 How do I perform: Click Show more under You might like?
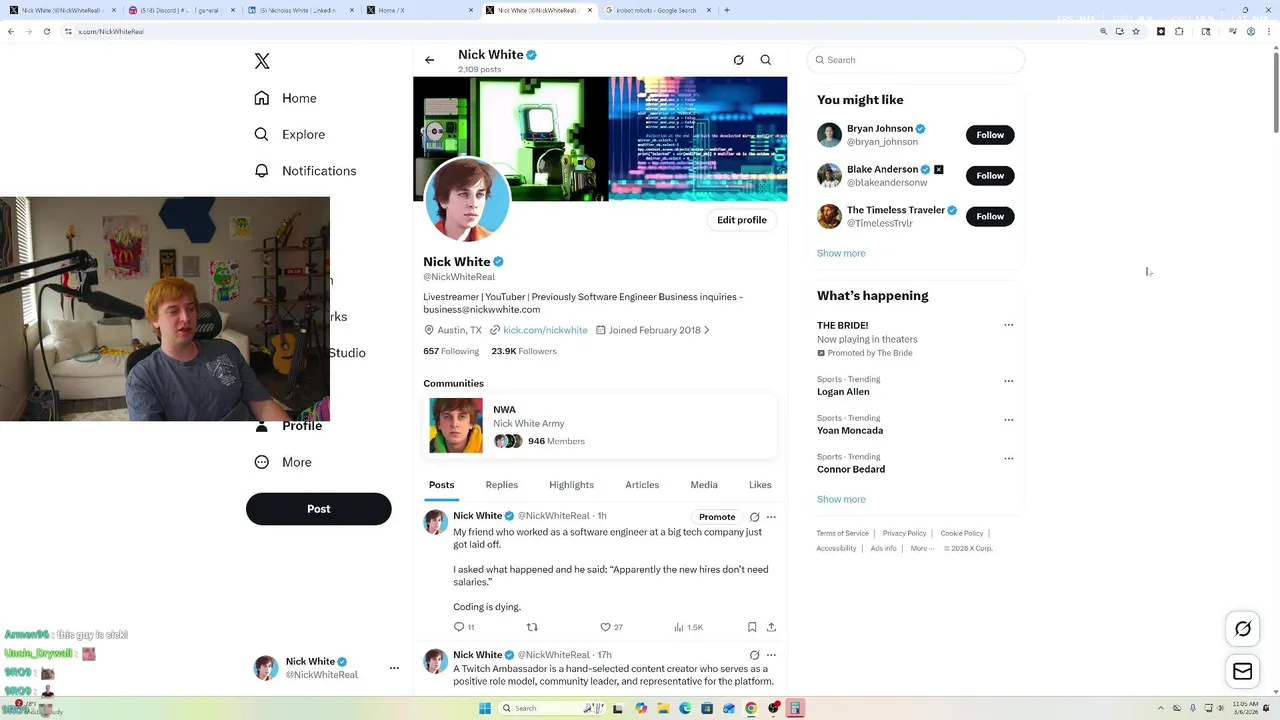841,253
